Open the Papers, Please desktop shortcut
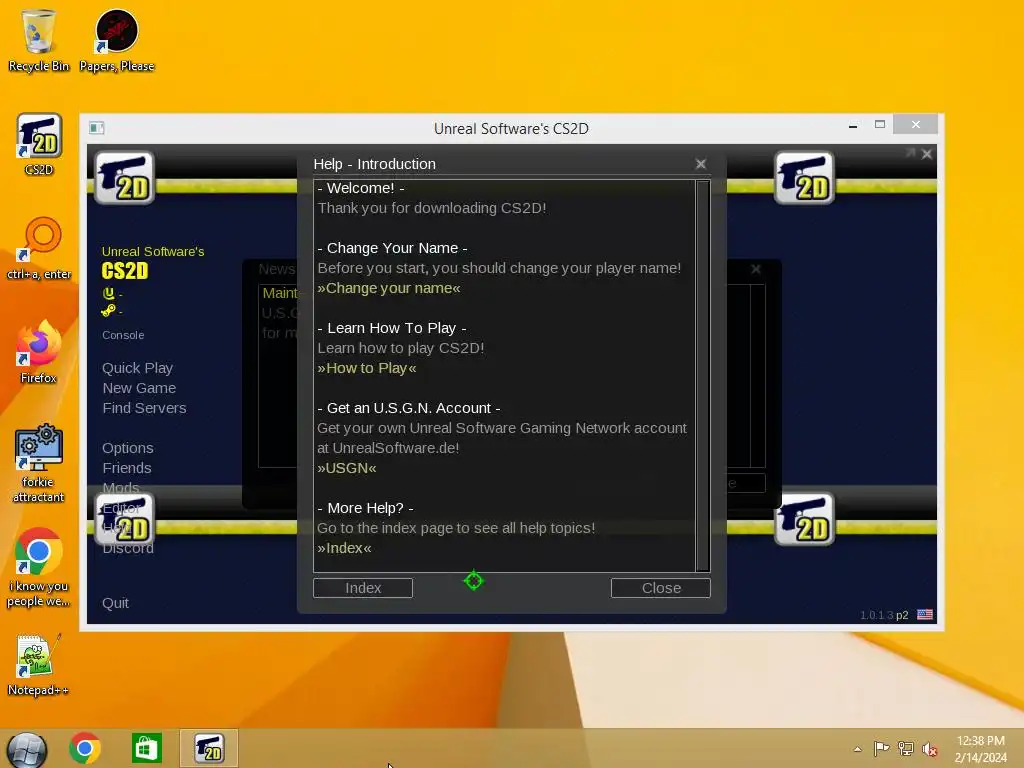This screenshot has height=768, width=1024. point(117,40)
